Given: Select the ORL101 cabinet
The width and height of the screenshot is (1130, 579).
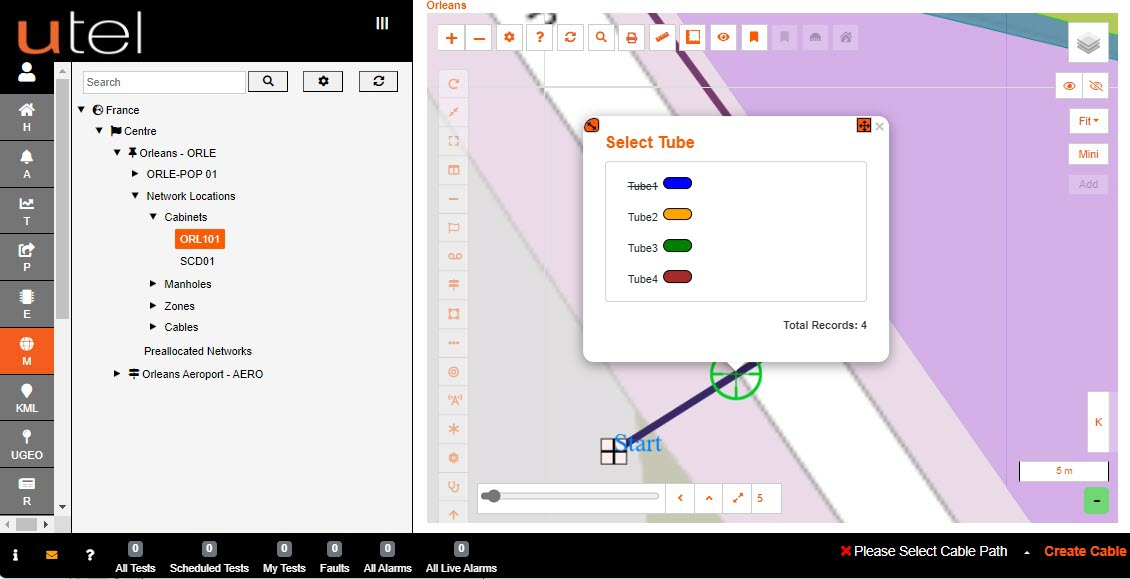Looking at the screenshot, I should [x=200, y=239].
